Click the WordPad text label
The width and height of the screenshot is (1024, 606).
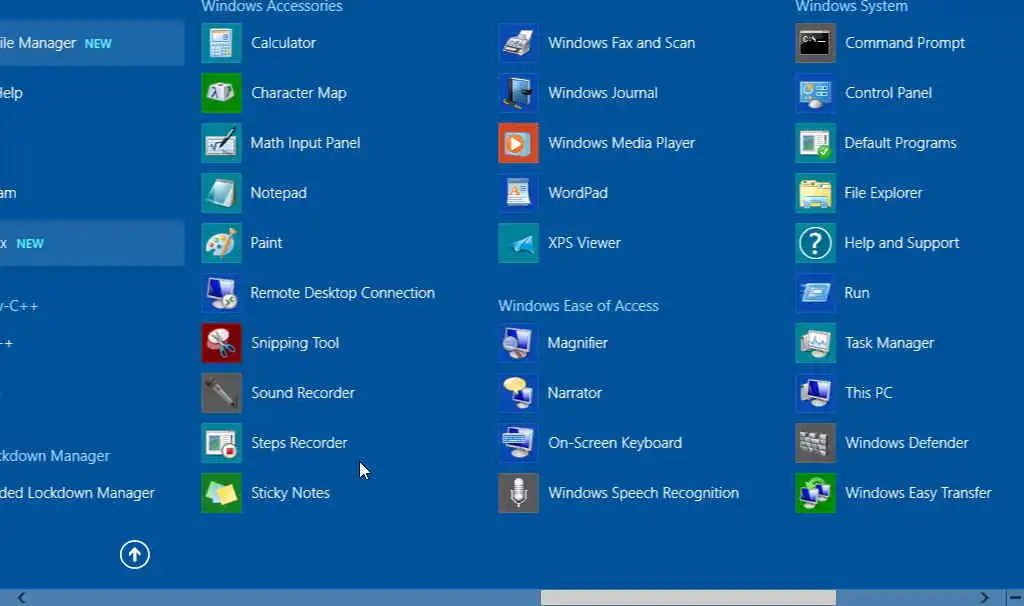click(x=578, y=193)
